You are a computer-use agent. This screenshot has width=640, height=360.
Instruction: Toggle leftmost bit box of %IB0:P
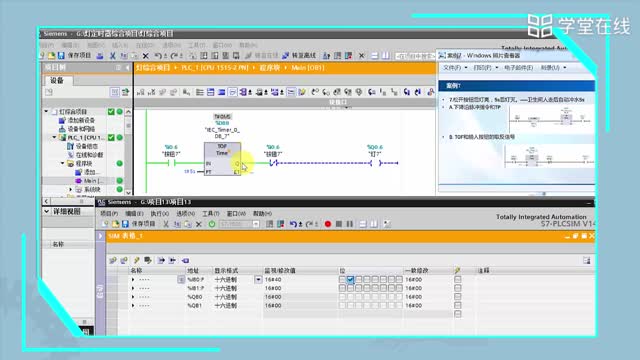pyautogui.click(x=342, y=280)
